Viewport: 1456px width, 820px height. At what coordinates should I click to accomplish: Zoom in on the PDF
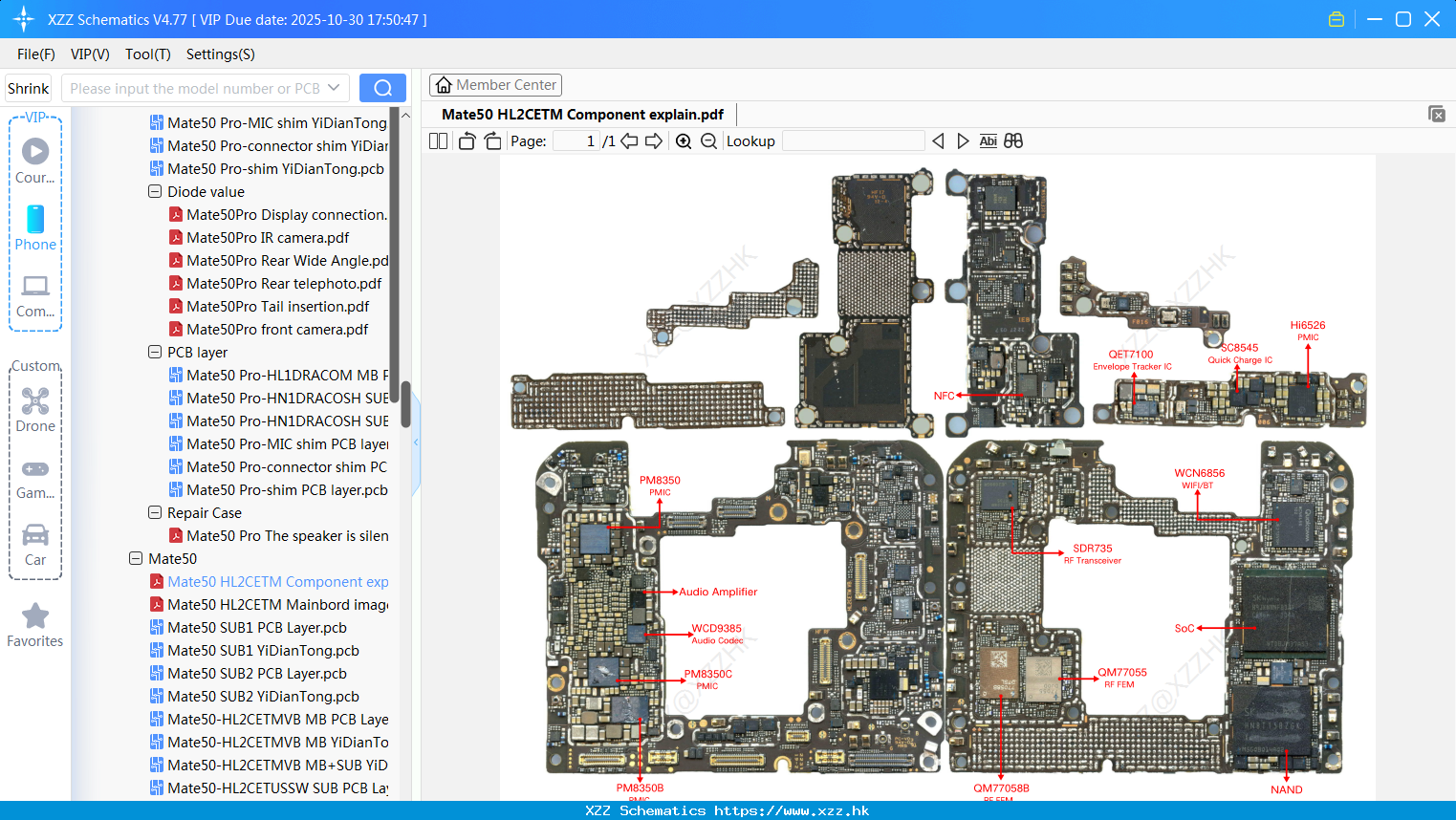coord(684,141)
